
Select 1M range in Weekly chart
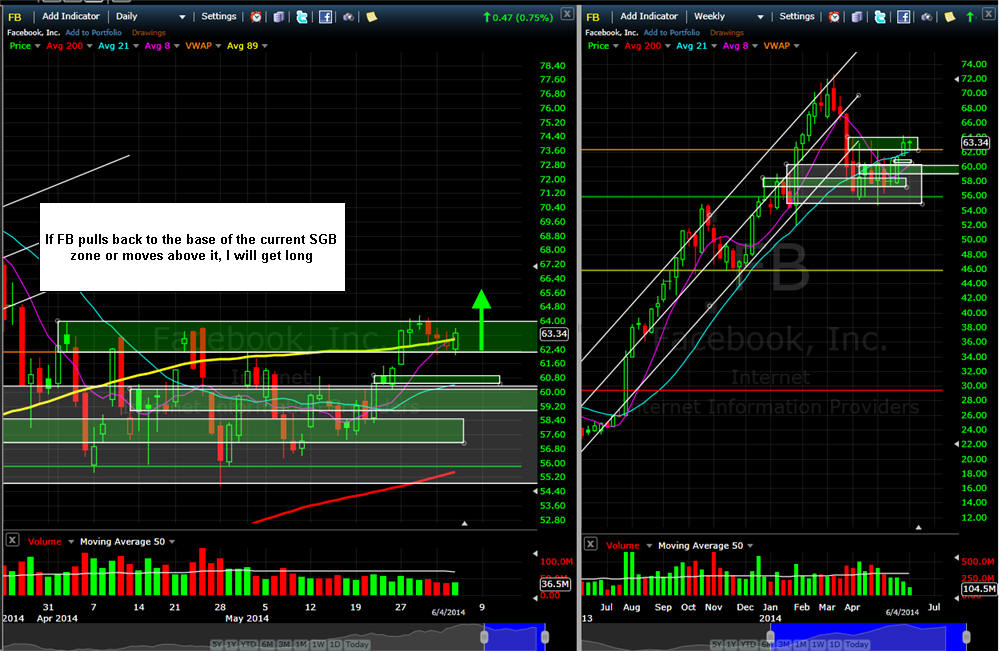tap(800, 644)
